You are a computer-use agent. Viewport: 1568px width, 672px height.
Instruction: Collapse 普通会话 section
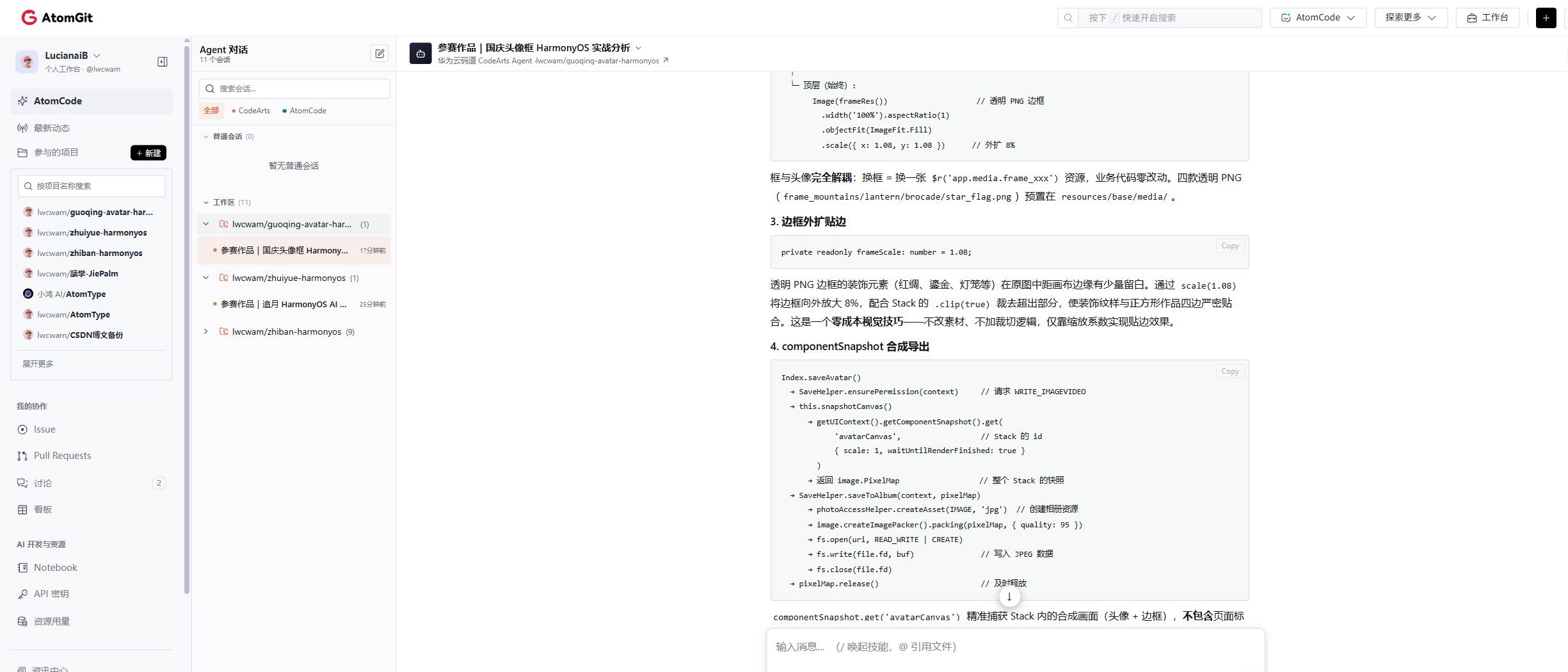pyautogui.click(x=206, y=136)
